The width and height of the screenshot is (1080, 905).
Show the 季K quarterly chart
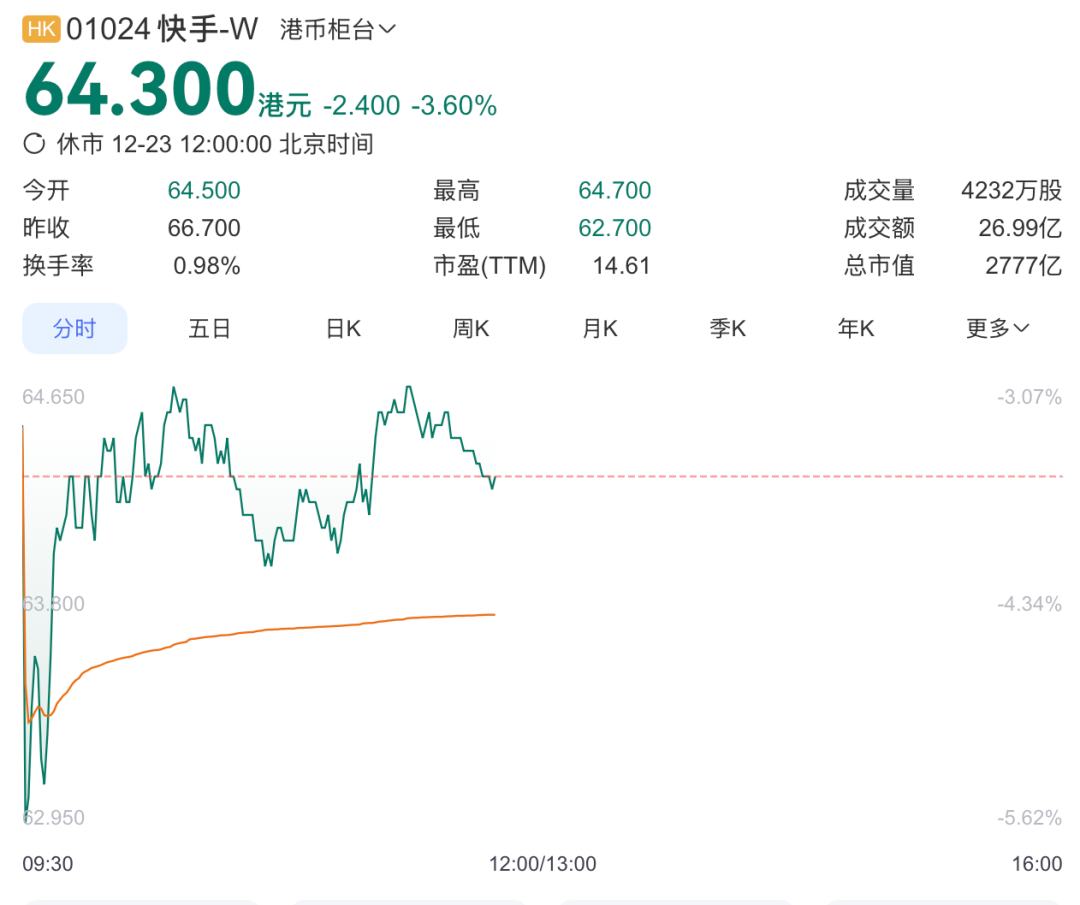728,329
